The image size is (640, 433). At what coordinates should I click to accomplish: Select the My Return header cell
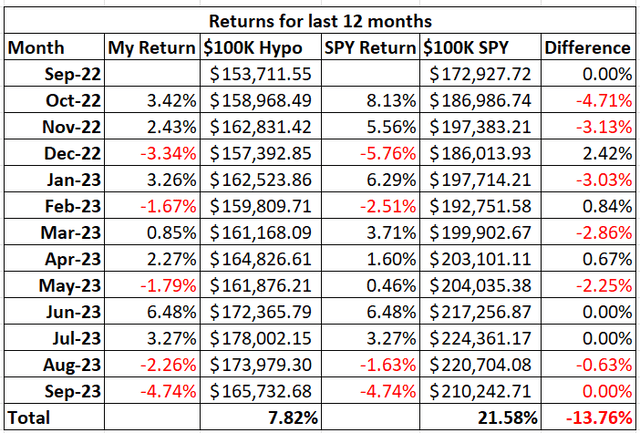pos(153,47)
